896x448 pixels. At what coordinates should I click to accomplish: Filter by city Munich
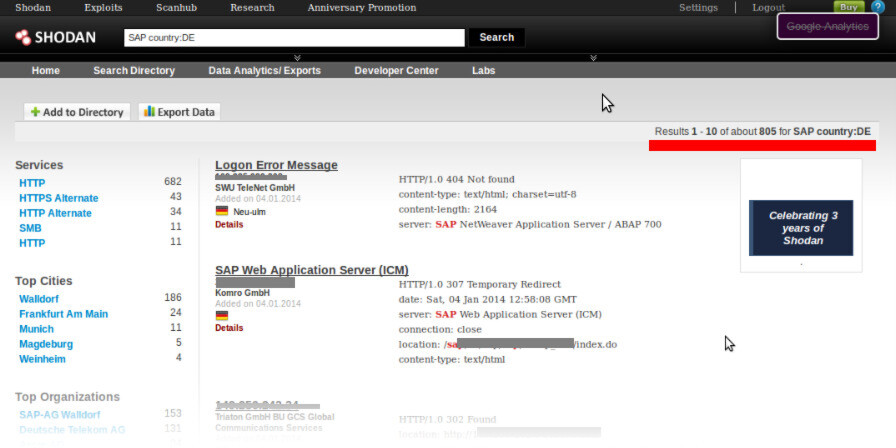[x=37, y=329]
